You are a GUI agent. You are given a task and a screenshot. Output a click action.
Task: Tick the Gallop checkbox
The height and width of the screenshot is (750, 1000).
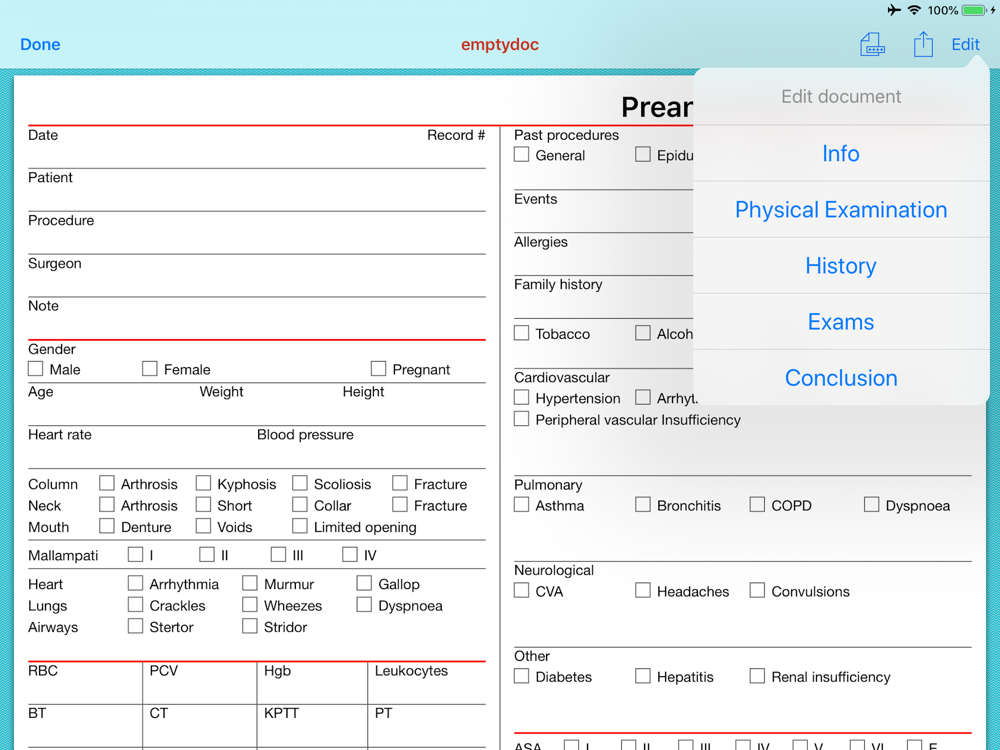coord(364,583)
